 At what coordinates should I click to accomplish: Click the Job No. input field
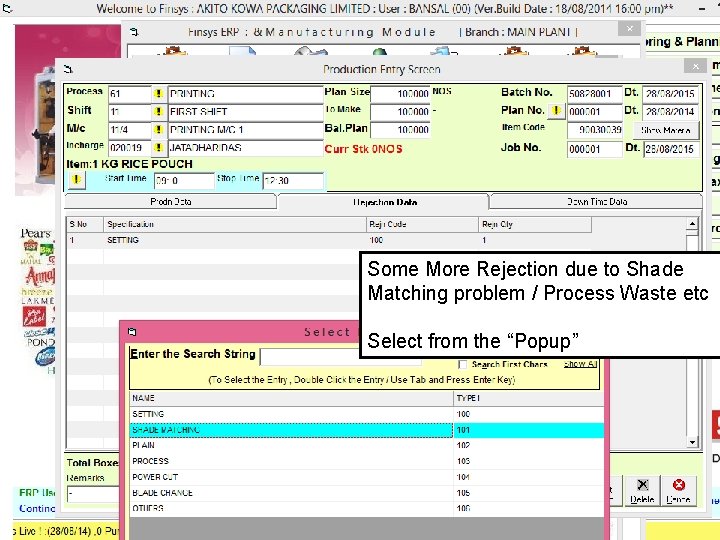click(594, 149)
